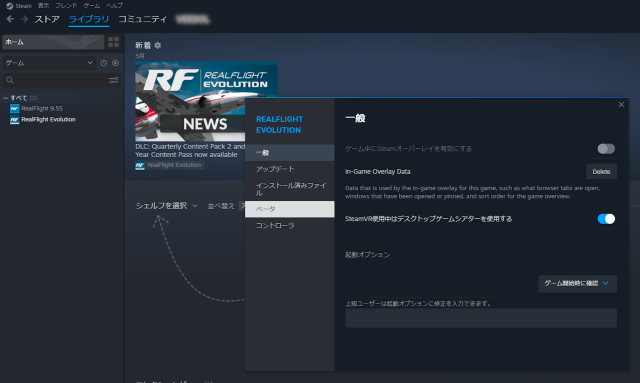Select the 一般 settings tab

click(289, 153)
